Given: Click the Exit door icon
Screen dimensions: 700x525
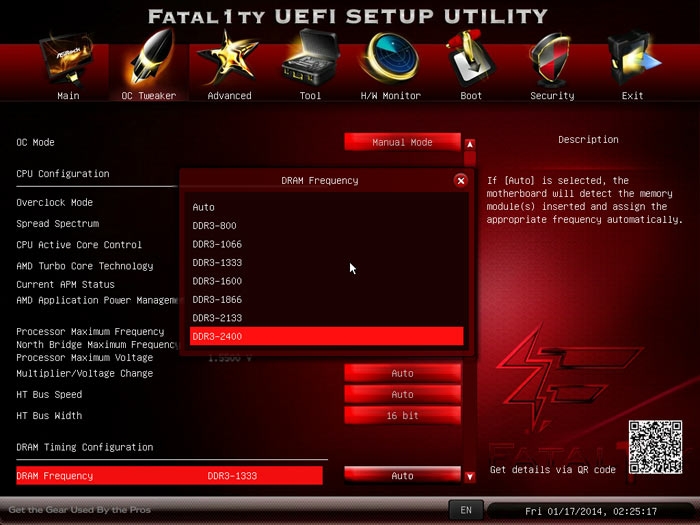Looking at the screenshot, I should click(632, 58).
